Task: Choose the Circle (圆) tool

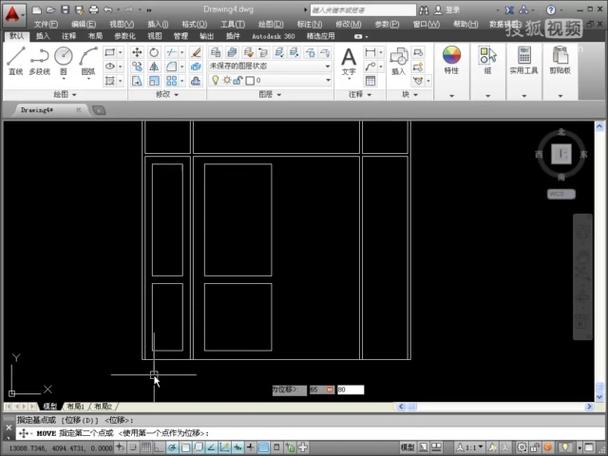Action: pyautogui.click(x=63, y=61)
